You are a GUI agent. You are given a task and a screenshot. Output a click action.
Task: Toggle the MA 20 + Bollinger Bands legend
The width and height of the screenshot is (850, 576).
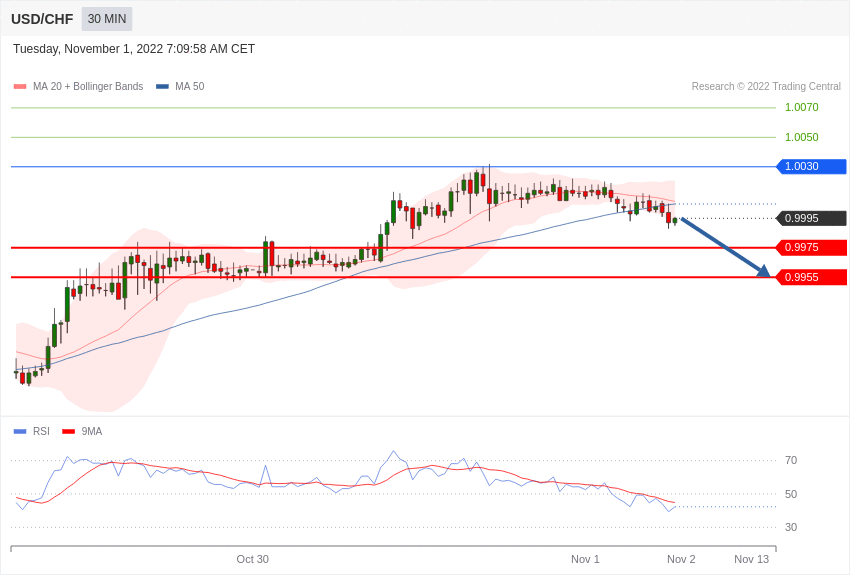coord(79,86)
